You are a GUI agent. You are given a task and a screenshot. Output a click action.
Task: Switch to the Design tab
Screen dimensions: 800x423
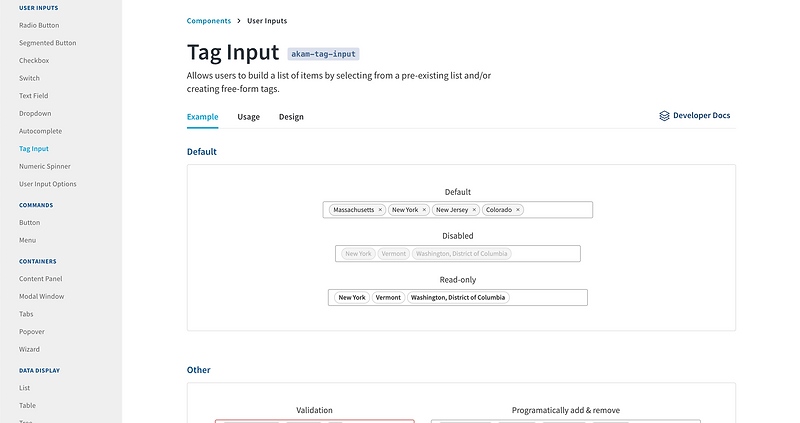[x=291, y=117]
